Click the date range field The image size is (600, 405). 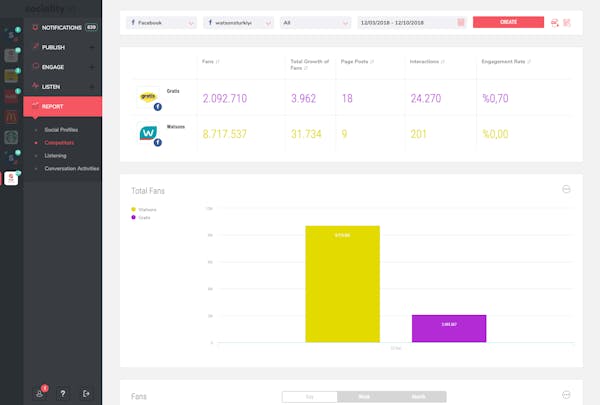tap(412, 23)
